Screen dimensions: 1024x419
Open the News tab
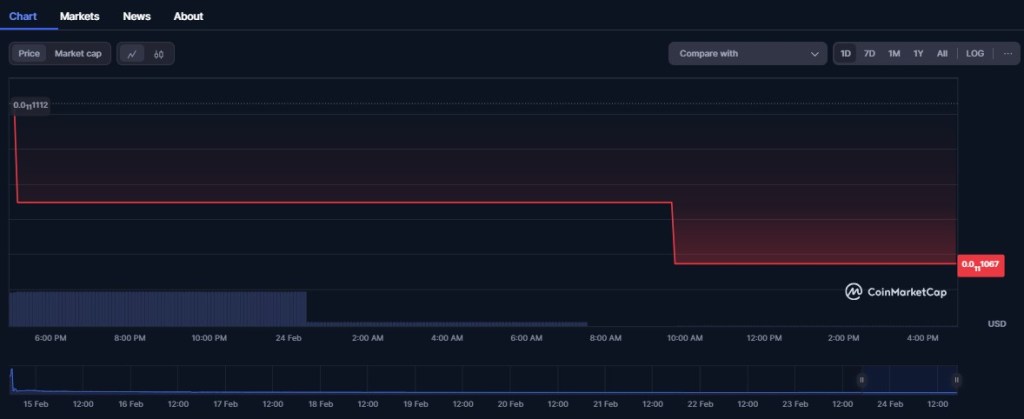(136, 16)
